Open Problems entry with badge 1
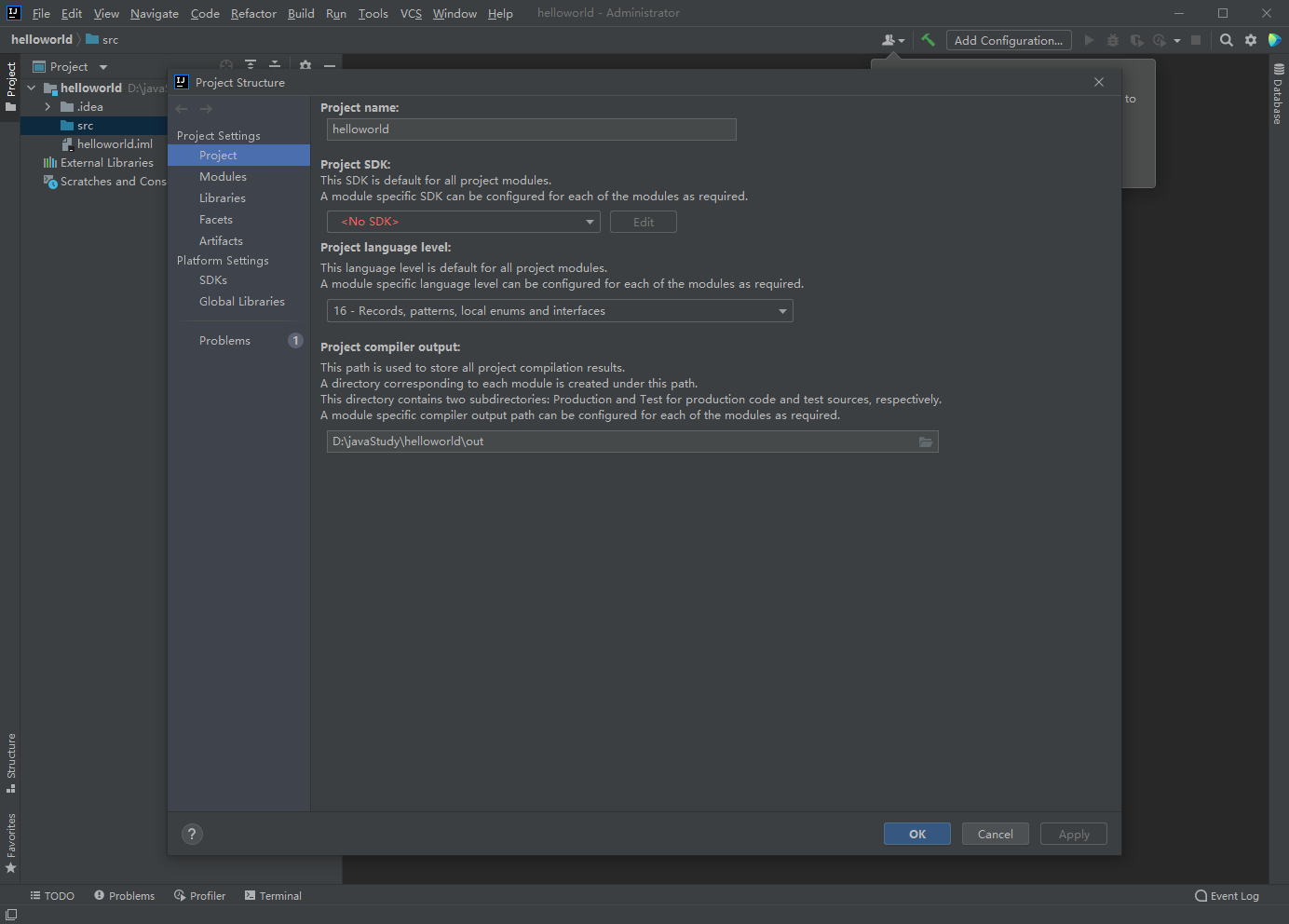 click(238, 341)
